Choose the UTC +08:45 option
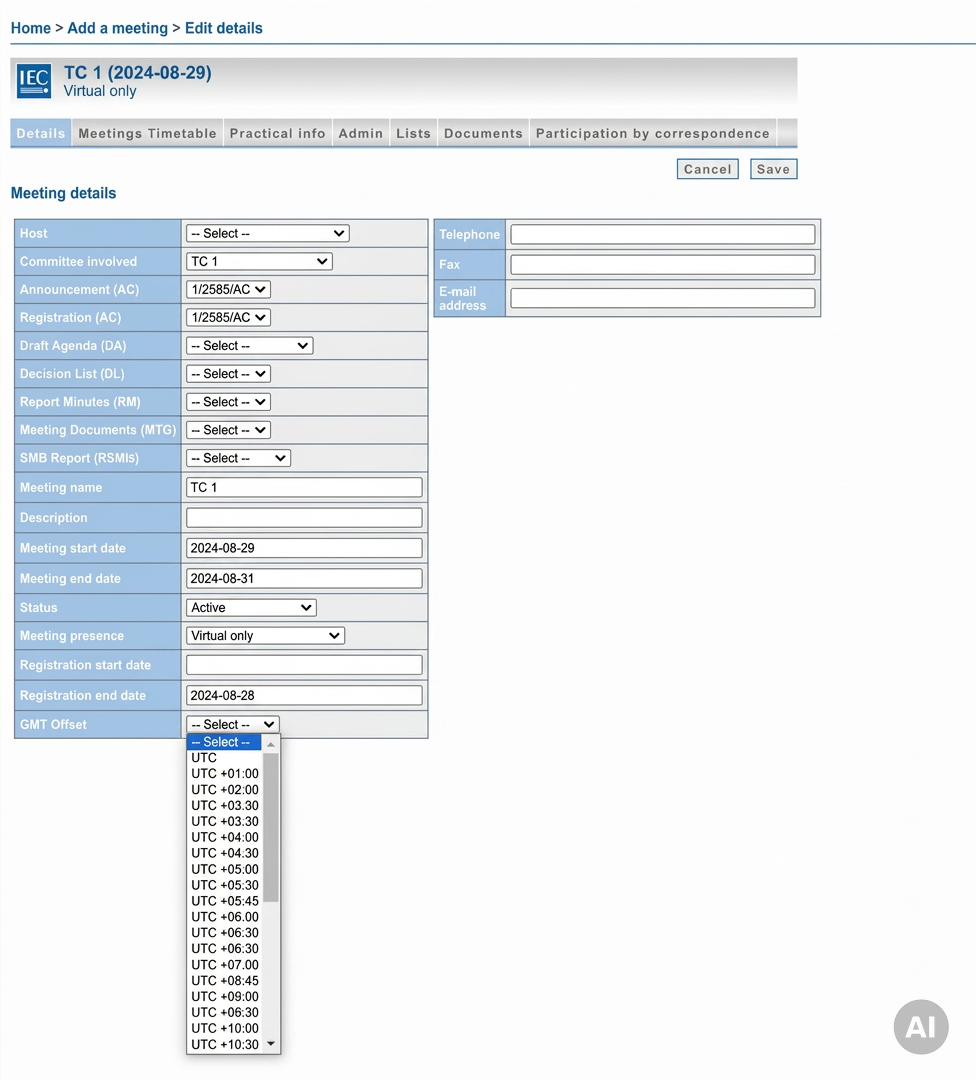The height and width of the screenshot is (1080, 976). 225,981
